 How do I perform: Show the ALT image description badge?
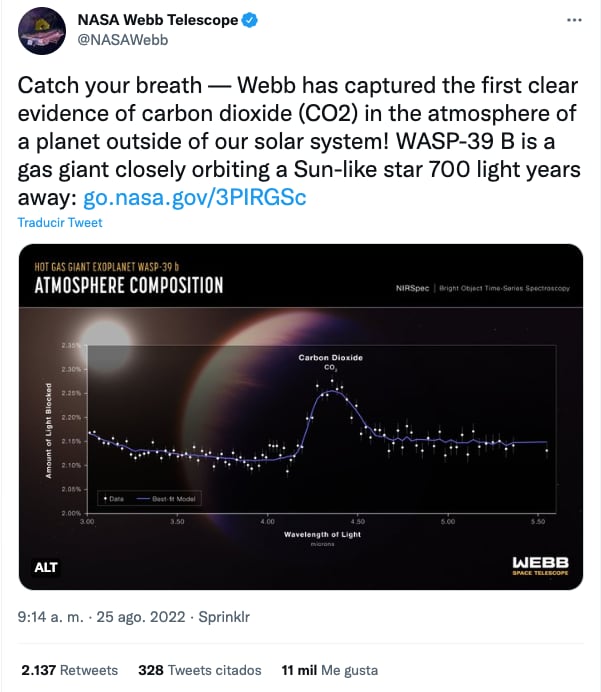[x=46, y=567]
